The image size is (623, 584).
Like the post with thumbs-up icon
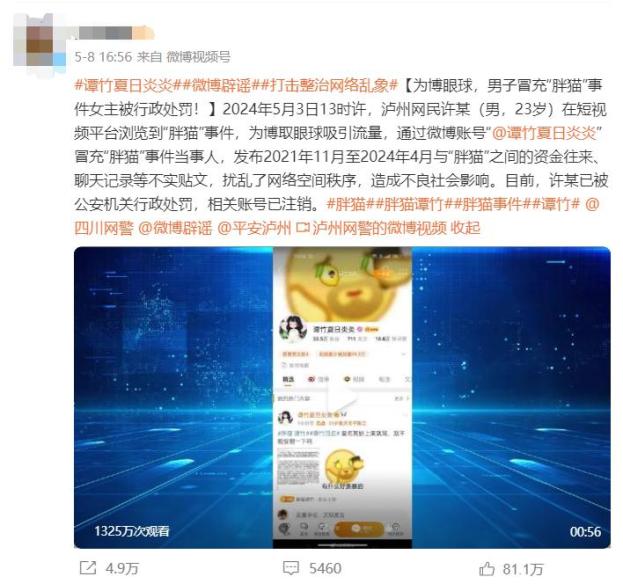coord(486,569)
